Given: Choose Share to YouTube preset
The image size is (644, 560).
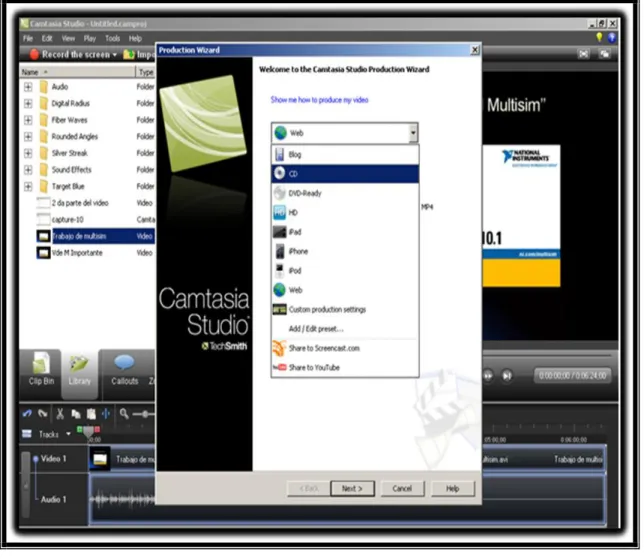Looking at the screenshot, I should [x=345, y=368].
